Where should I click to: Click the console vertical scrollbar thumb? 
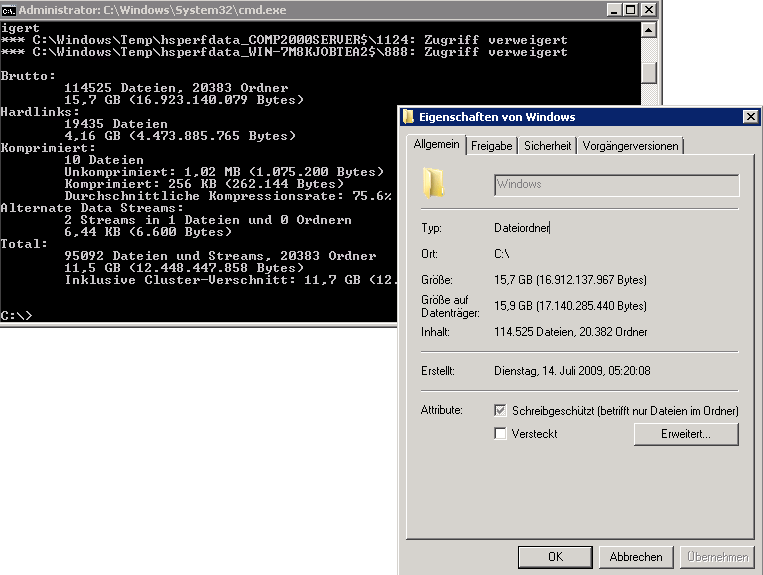[649, 73]
